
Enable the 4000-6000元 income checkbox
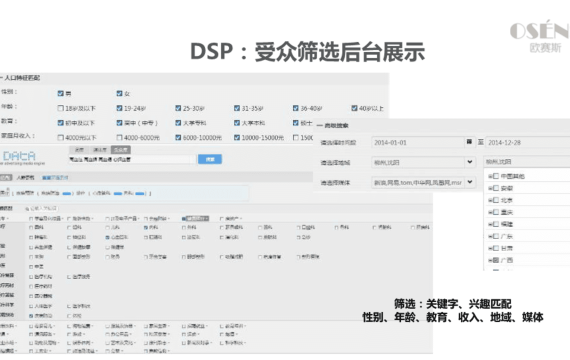pos(119,137)
